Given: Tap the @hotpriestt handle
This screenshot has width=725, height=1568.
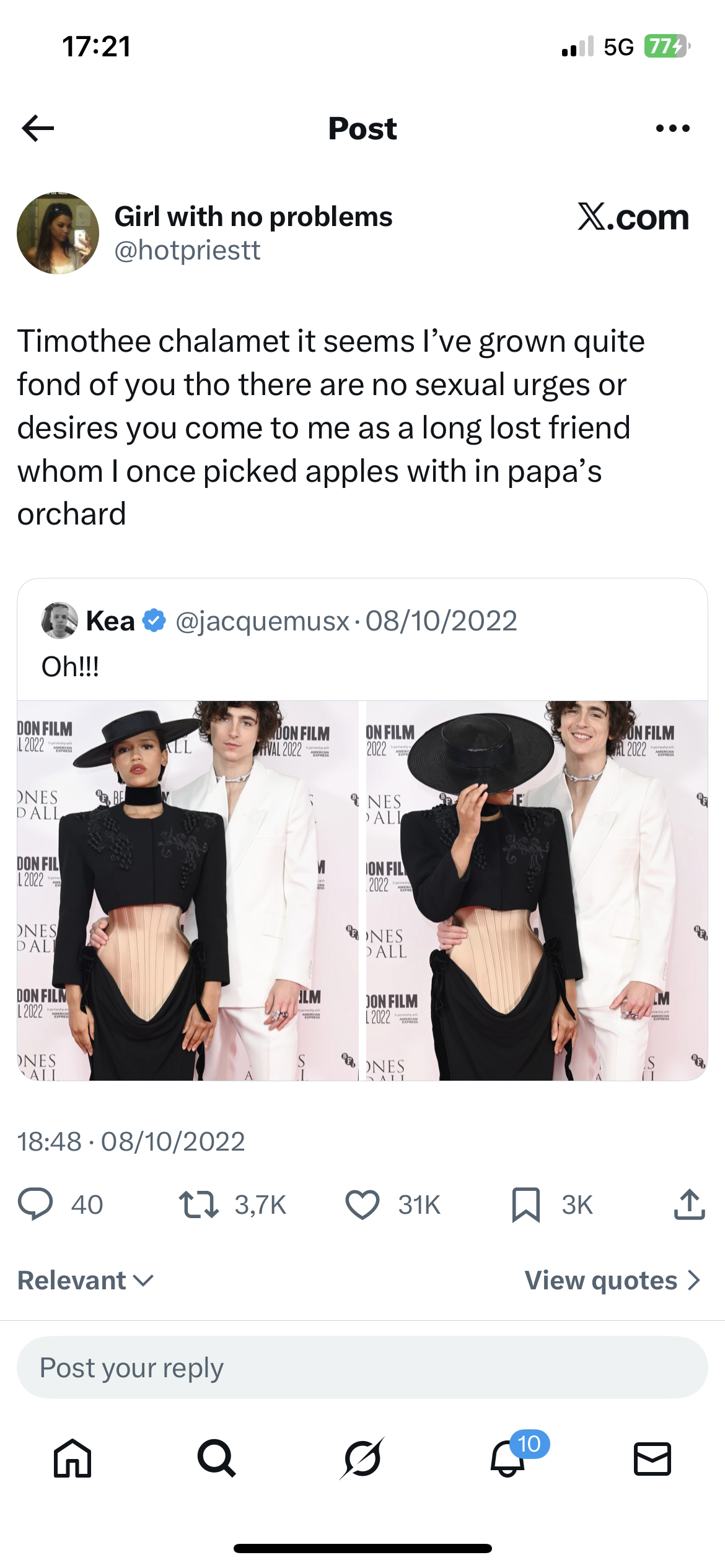Looking at the screenshot, I should tap(187, 250).
